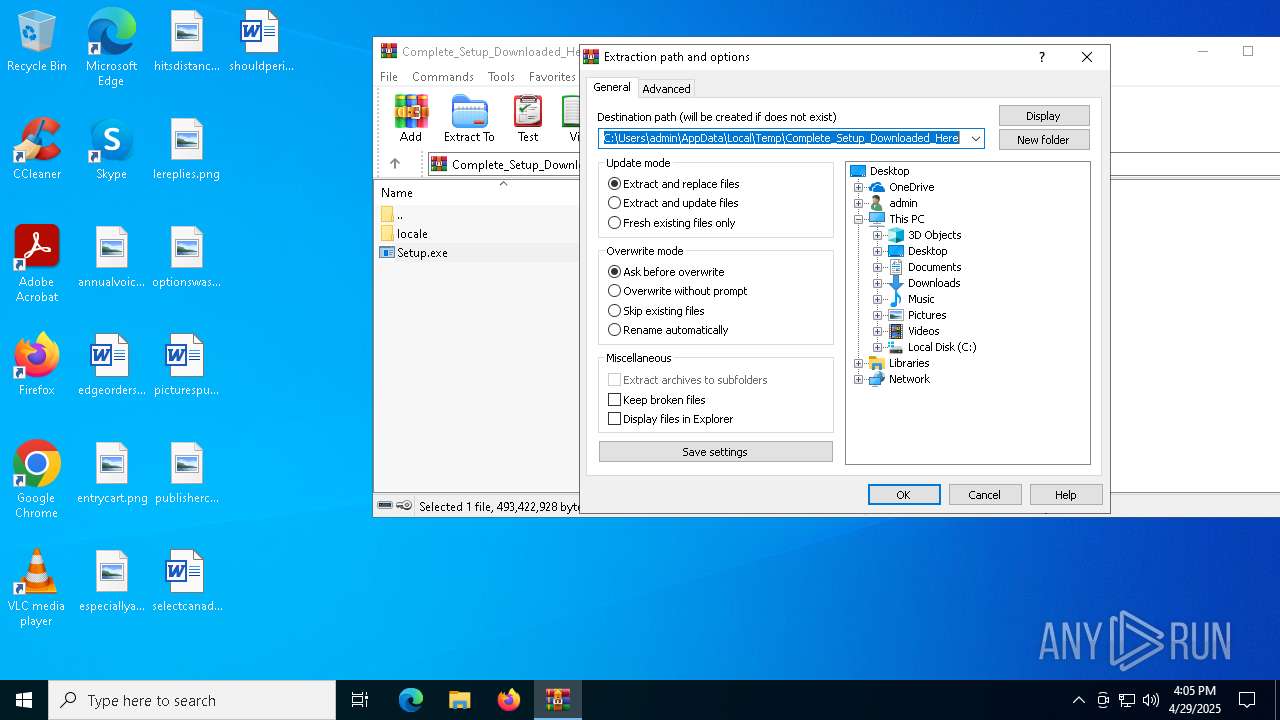Click the OK button

[x=904, y=495]
